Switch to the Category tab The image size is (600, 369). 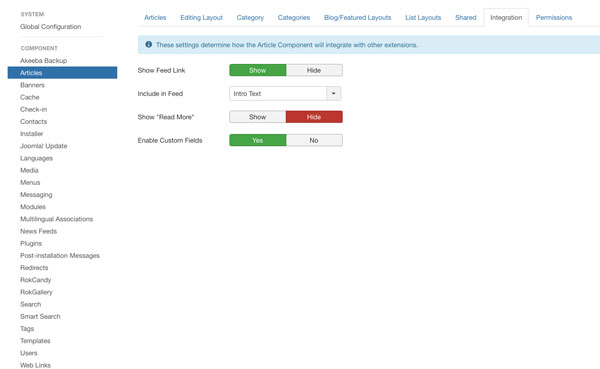pyautogui.click(x=250, y=18)
